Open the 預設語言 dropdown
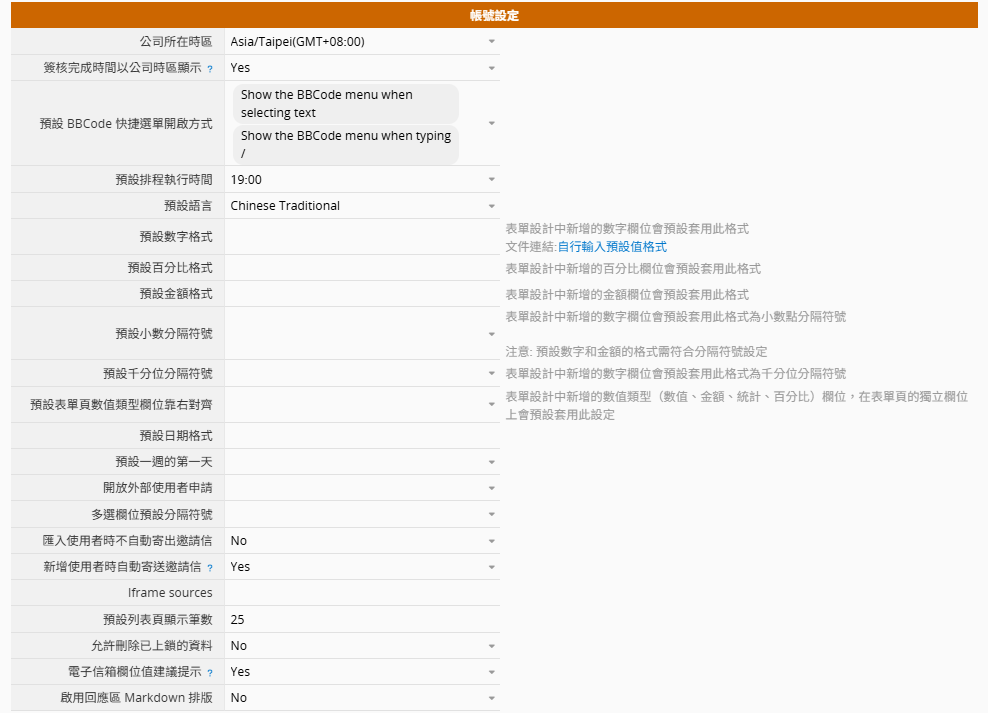 361,206
